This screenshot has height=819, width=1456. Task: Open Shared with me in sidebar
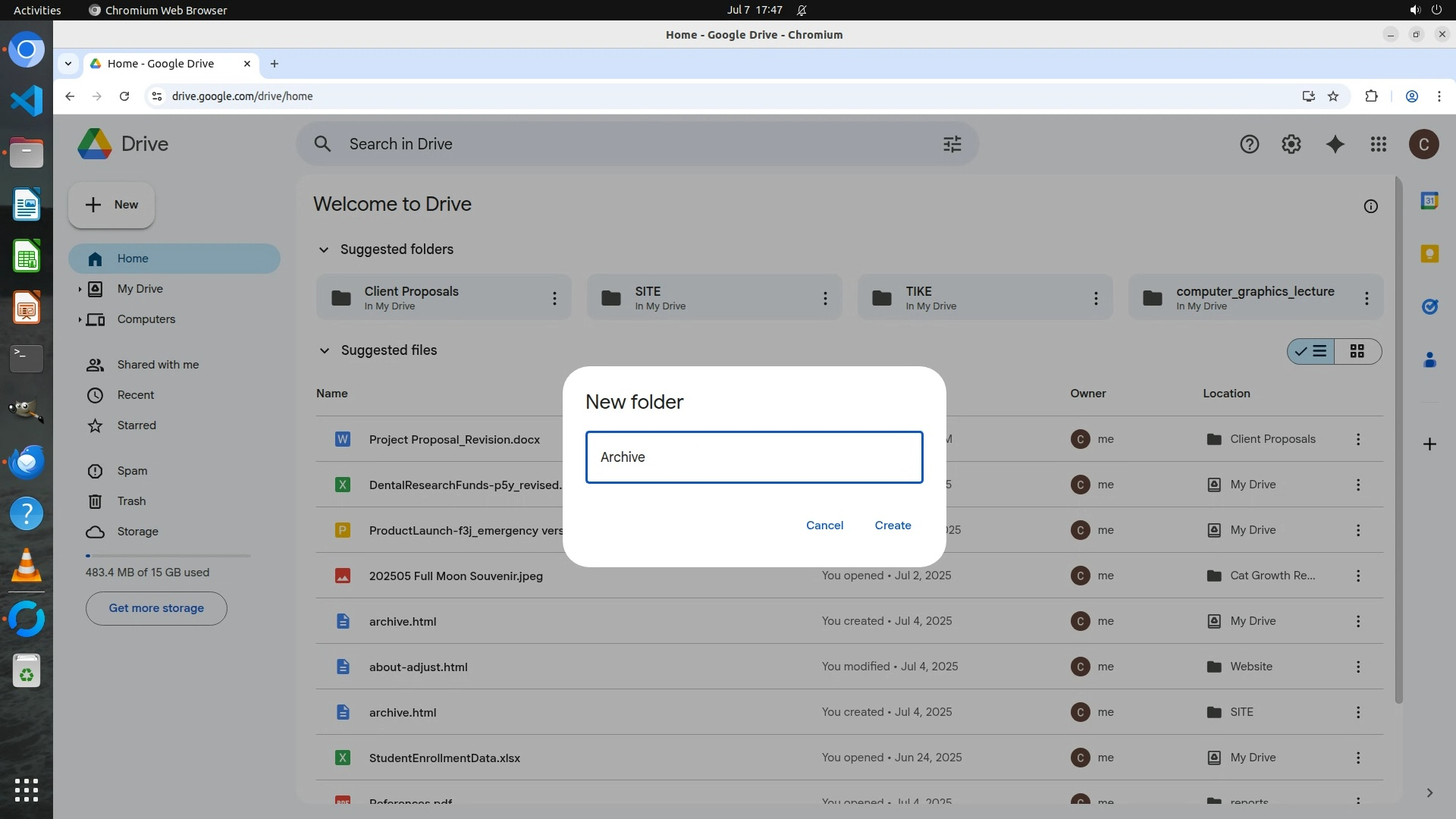coord(158,365)
